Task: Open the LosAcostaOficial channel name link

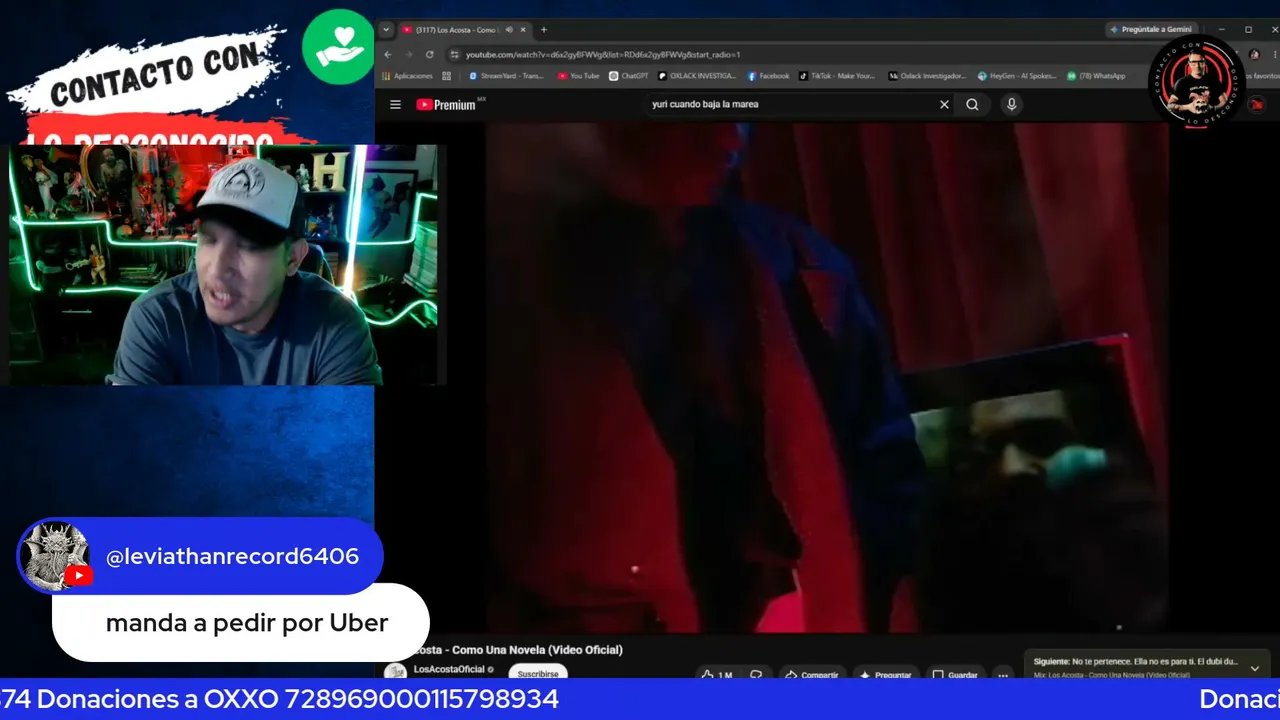Action: tap(449, 669)
